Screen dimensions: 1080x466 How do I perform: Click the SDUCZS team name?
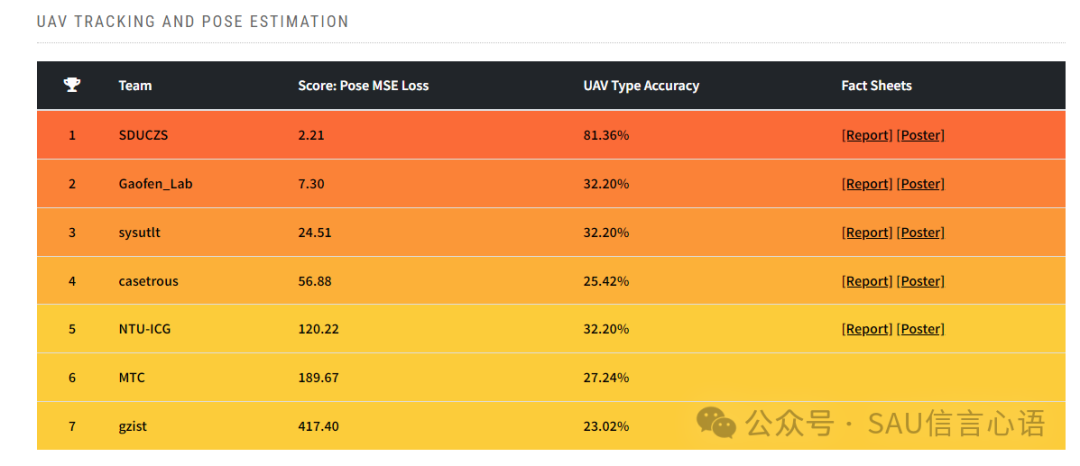pyautogui.click(x=143, y=135)
